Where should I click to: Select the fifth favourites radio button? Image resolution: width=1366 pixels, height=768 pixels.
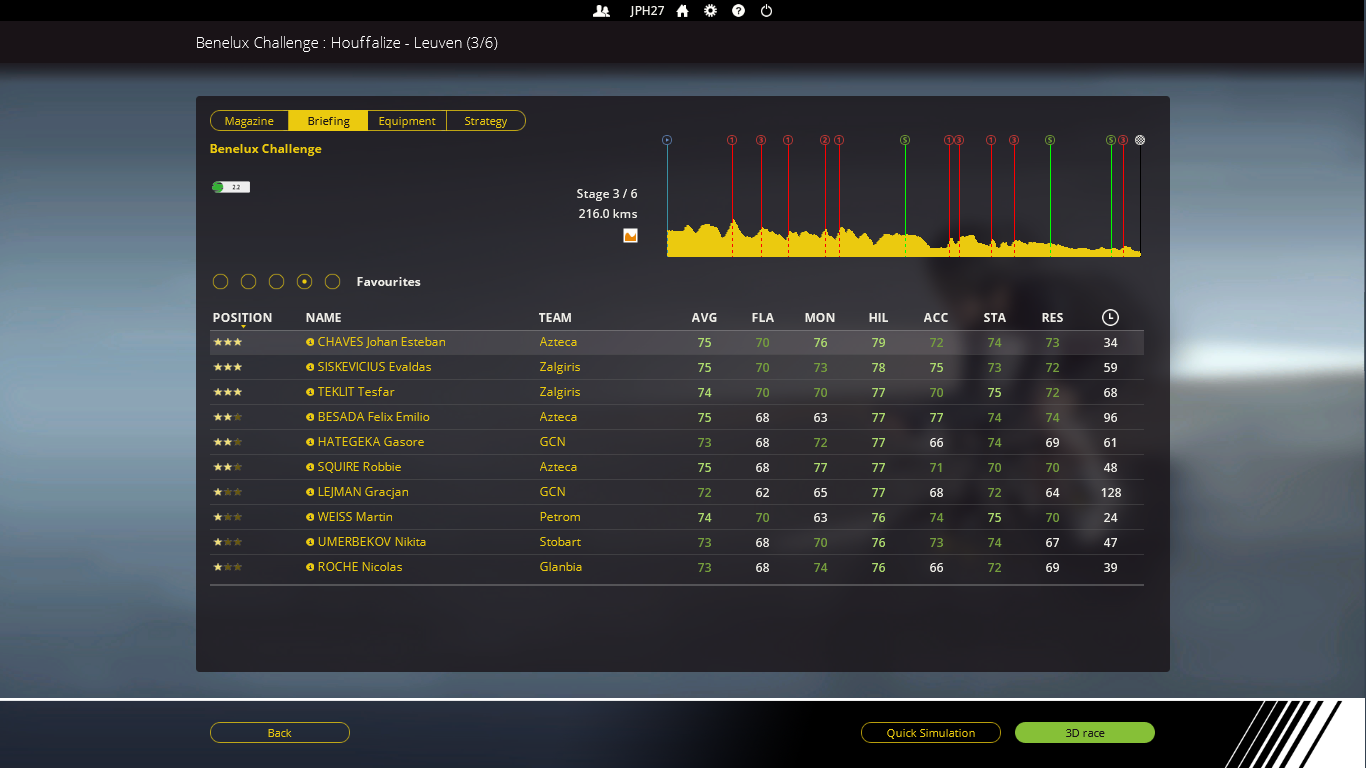[x=333, y=282]
